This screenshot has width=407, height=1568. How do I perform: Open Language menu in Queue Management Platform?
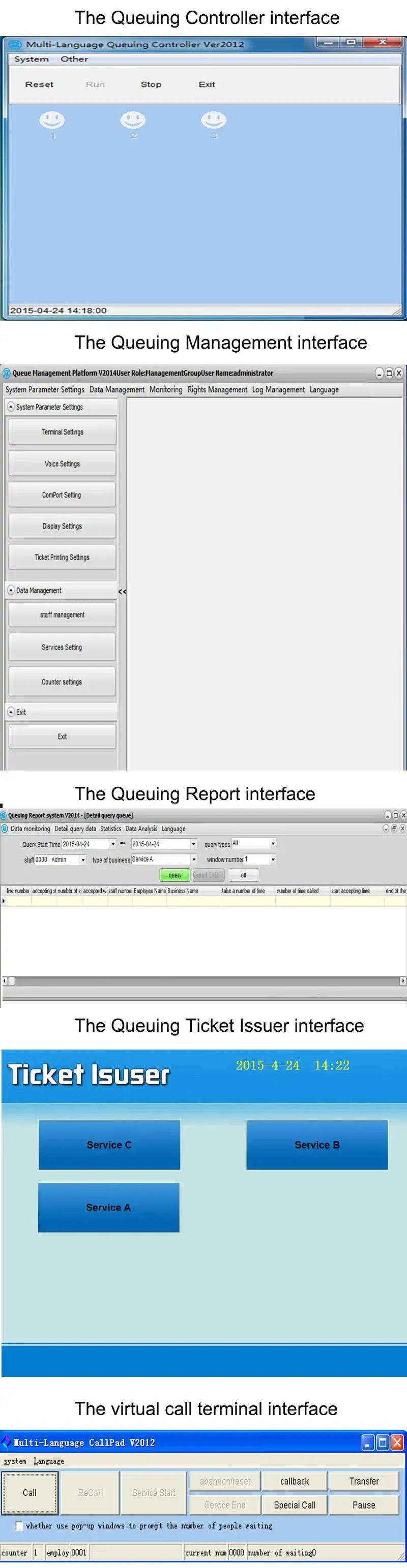tap(324, 389)
